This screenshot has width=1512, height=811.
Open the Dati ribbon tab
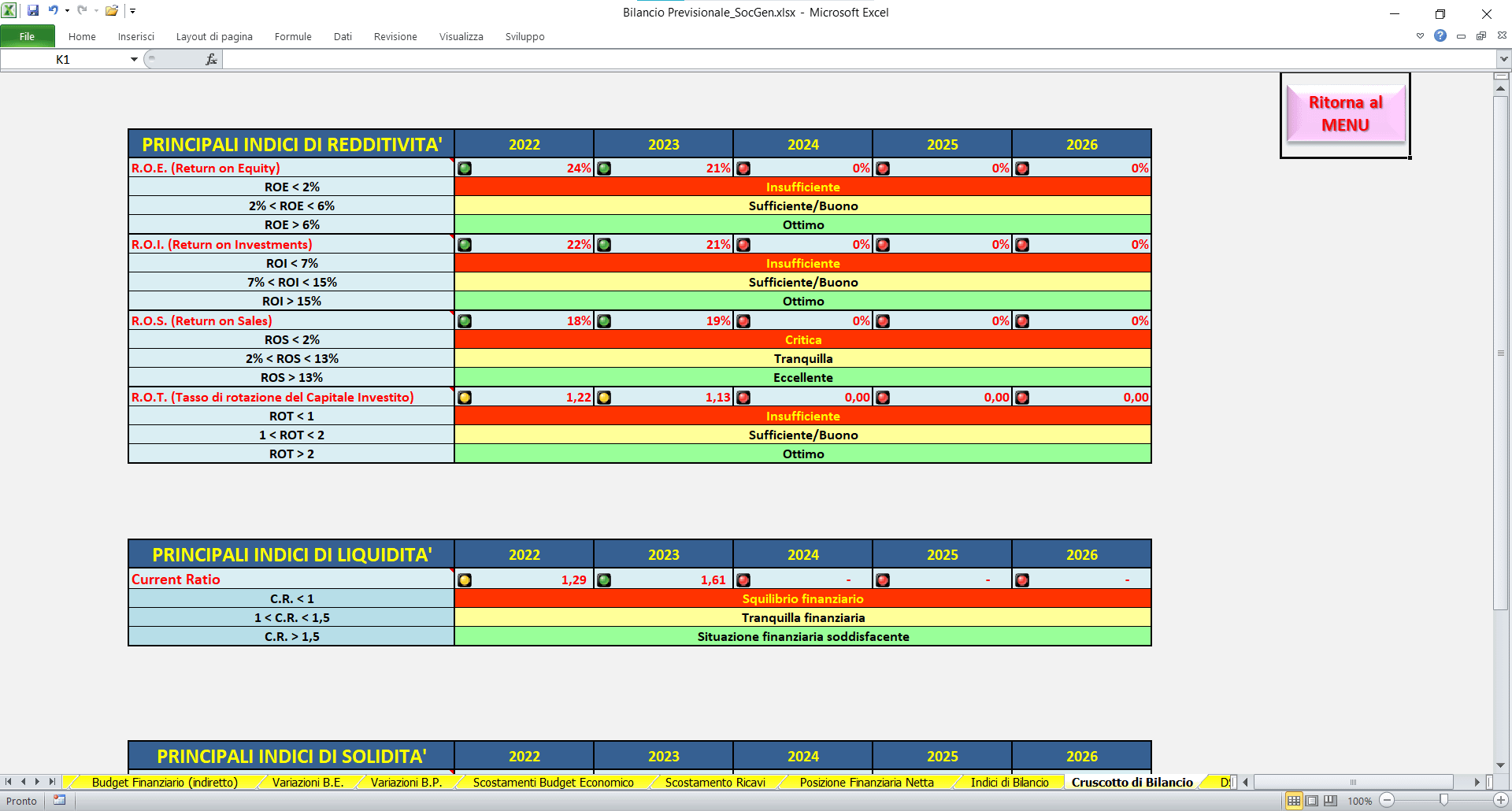pos(343,36)
